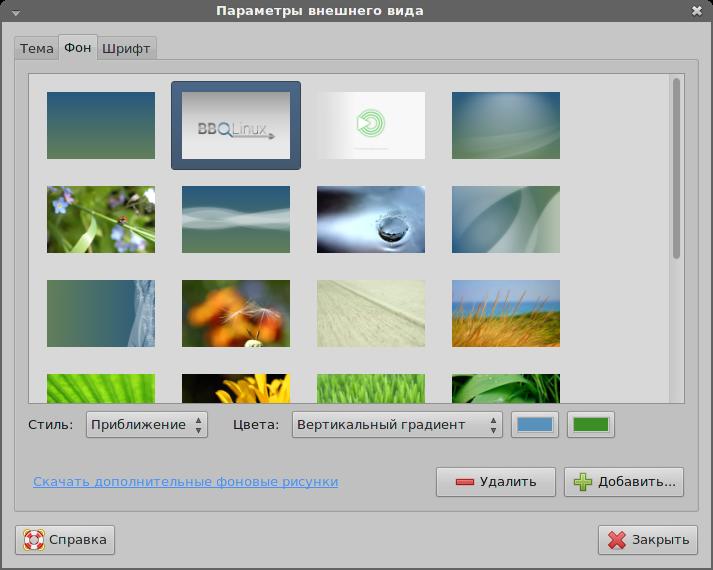Open the Скачать дополнительные фоновые рисунки link
This screenshot has width=713, height=570.
[x=186, y=482]
